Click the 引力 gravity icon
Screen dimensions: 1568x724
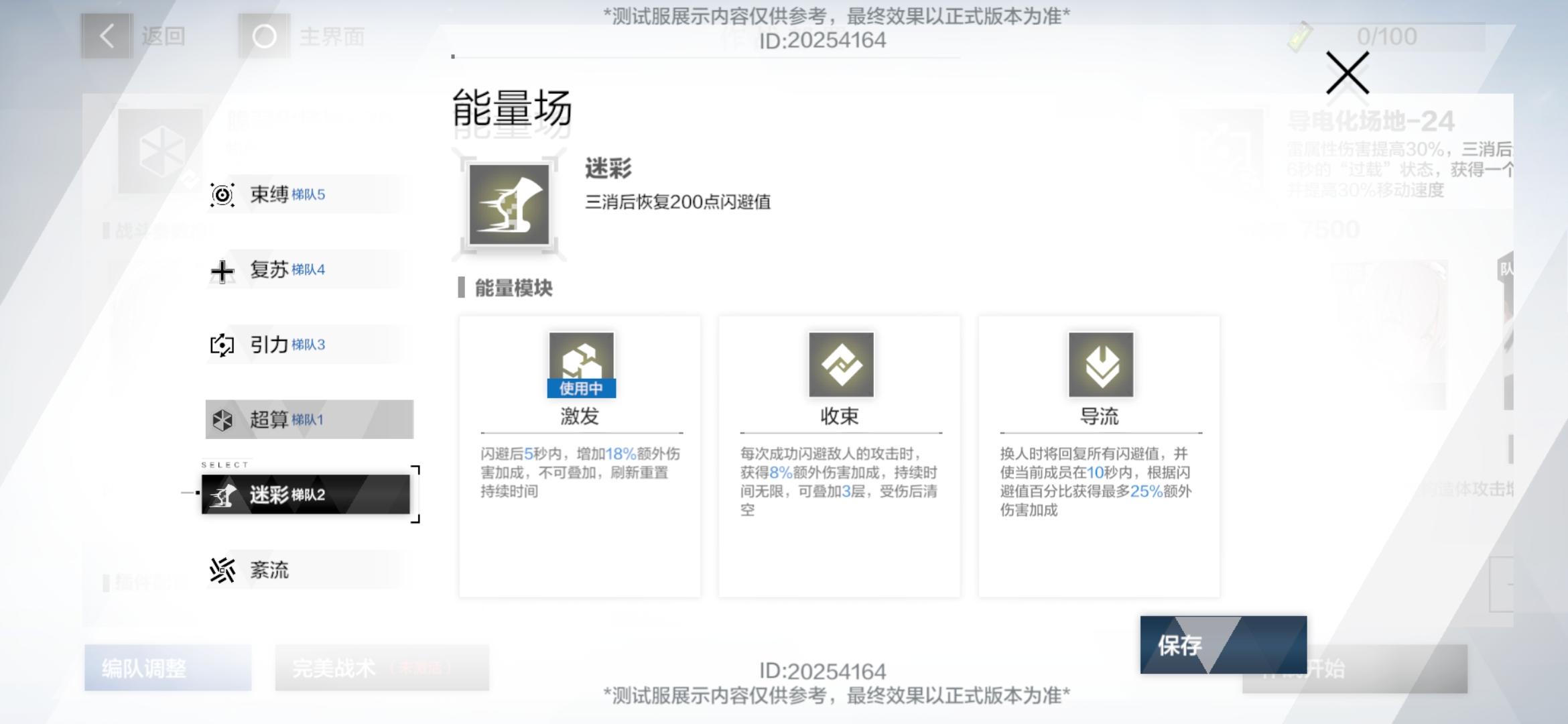(222, 345)
